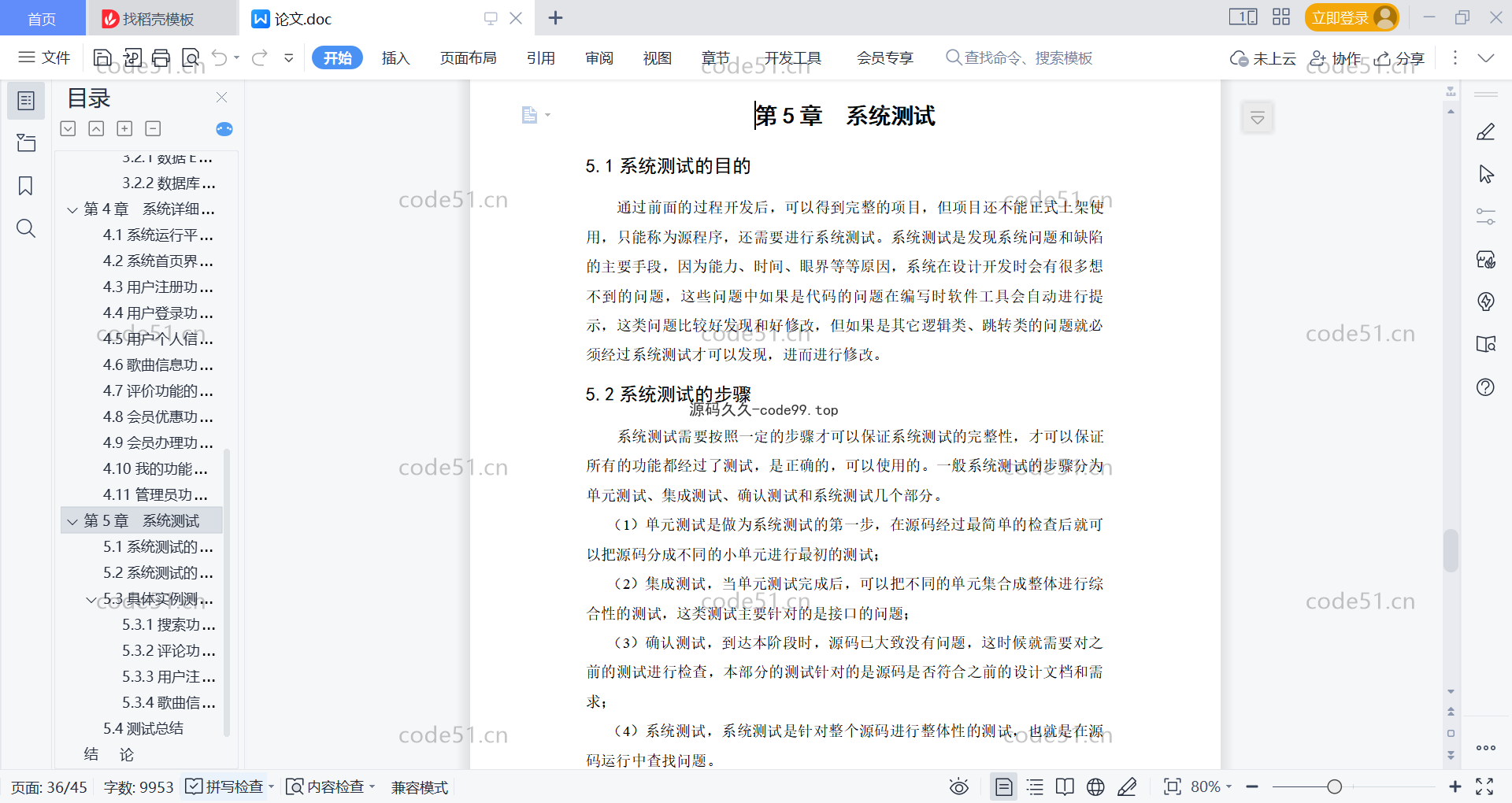Click the 立即登录 login button
The height and width of the screenshot is (803, 1512).
1351,17
